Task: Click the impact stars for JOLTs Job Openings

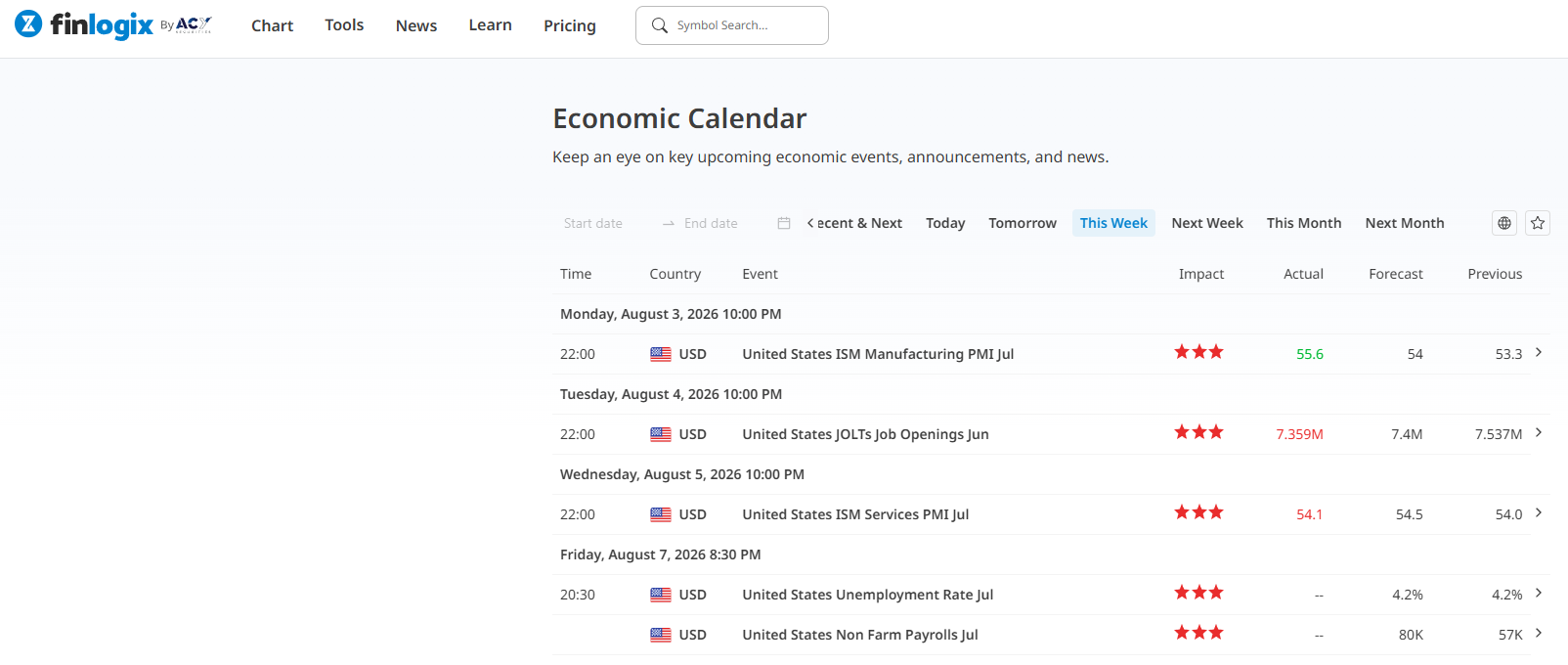Action: 1198,432
